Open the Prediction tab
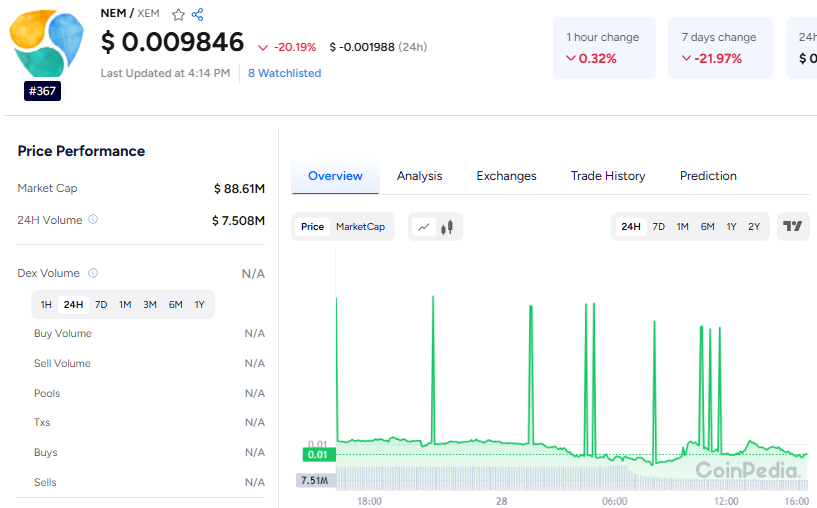The width and height of the screenshot is (817, 508). click(708, 176)
